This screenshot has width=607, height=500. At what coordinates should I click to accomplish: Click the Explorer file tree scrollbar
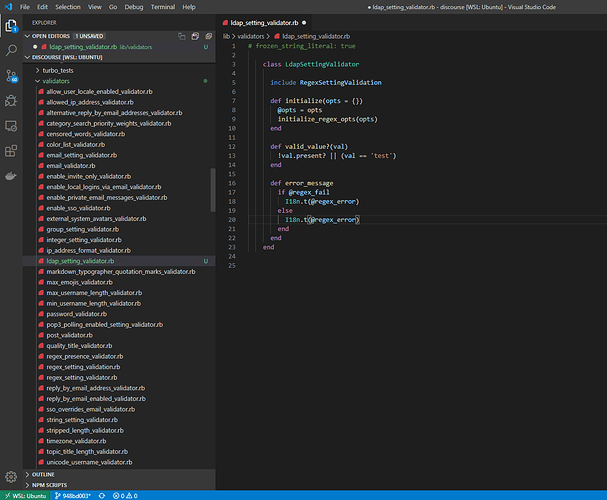pyautogui.click(x=213, y=190)
